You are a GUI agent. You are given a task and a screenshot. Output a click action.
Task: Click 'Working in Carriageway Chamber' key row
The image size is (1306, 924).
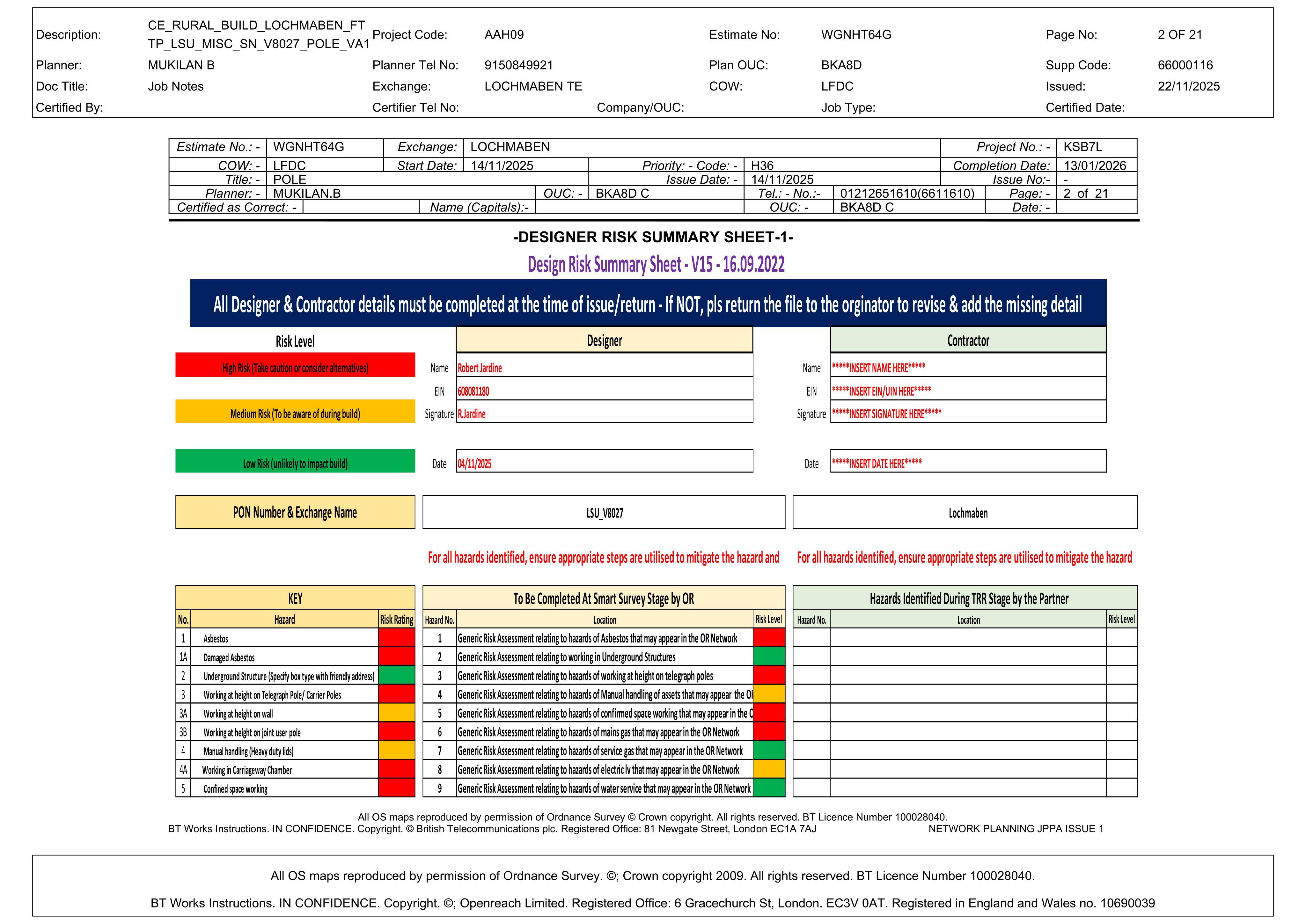pos(295,769)
